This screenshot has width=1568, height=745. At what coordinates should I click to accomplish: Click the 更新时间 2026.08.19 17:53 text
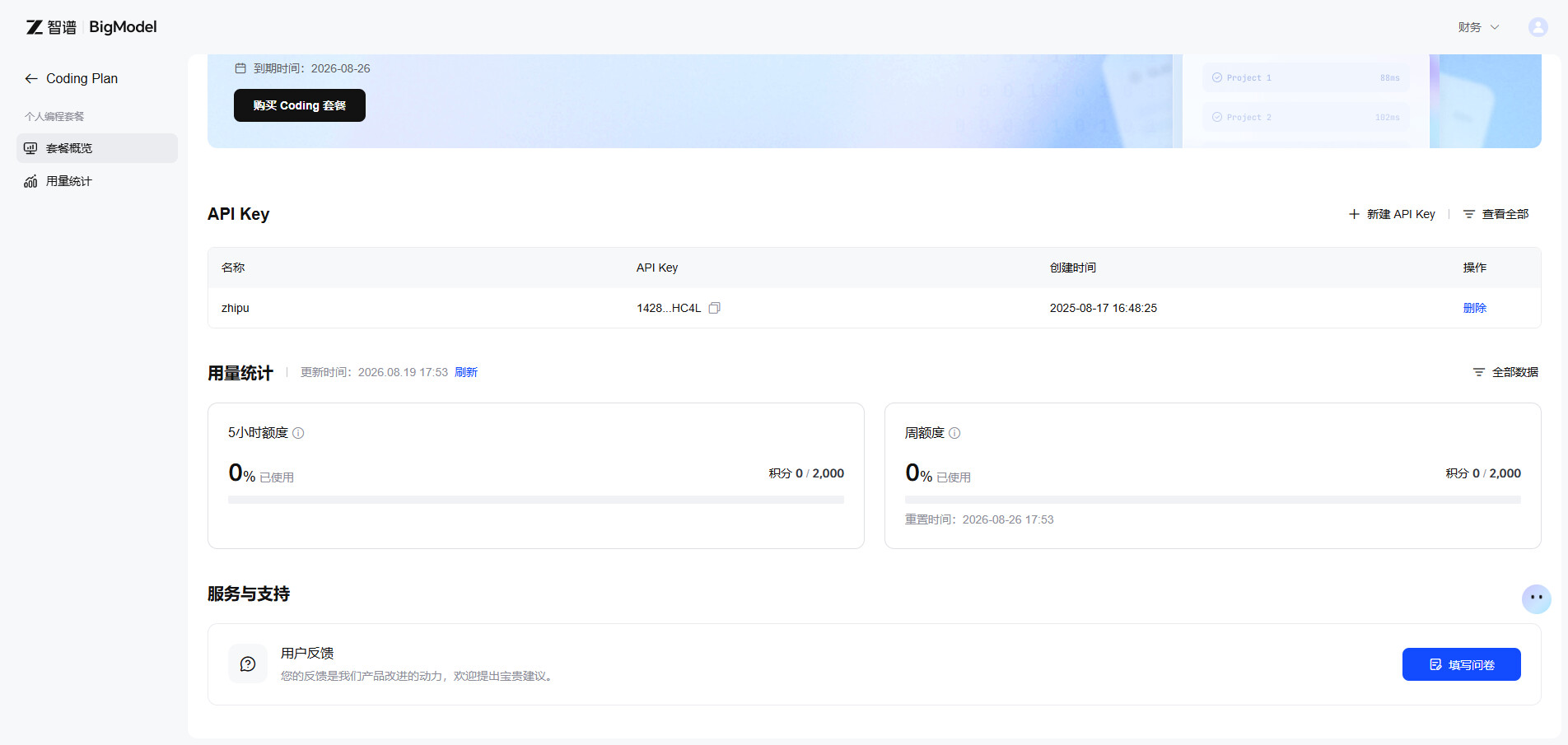374,372
